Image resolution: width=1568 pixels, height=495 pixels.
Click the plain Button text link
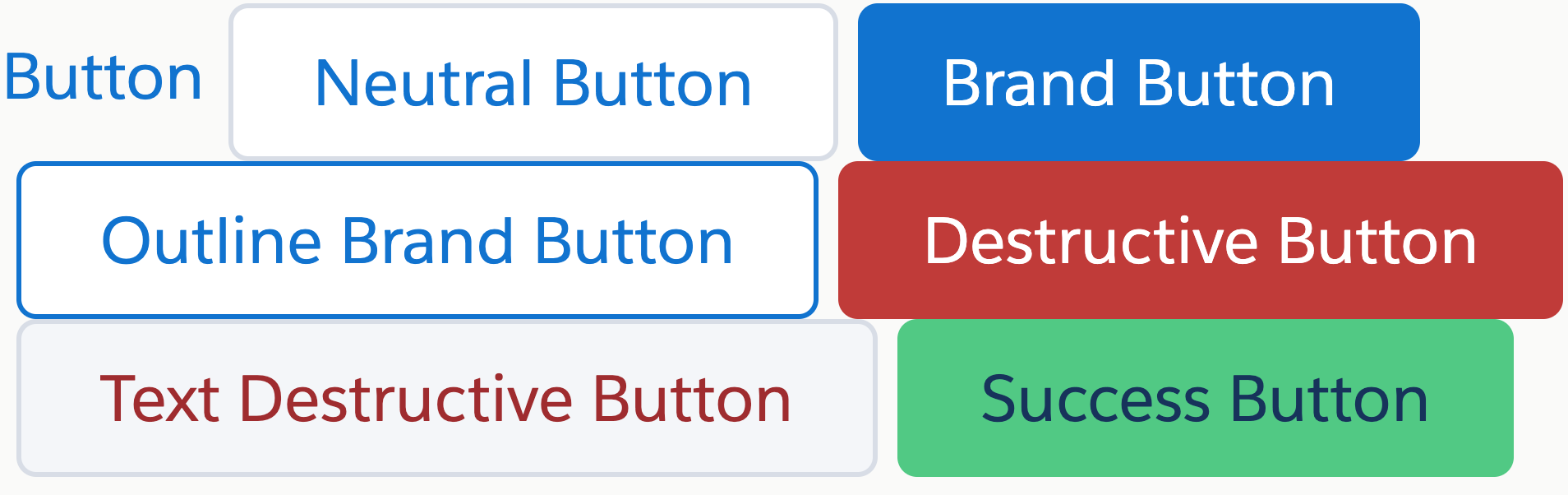coord(104,78)
